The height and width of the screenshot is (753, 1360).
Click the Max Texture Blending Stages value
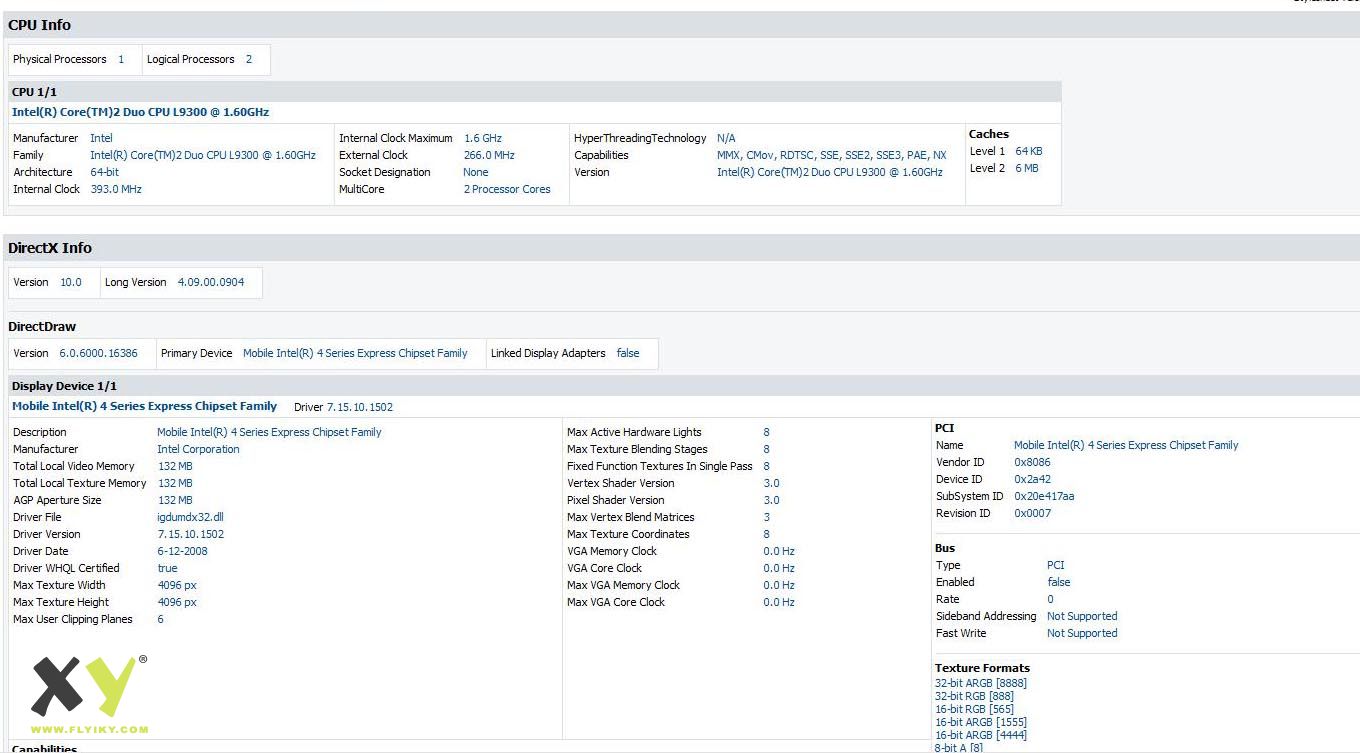point(767,449)
